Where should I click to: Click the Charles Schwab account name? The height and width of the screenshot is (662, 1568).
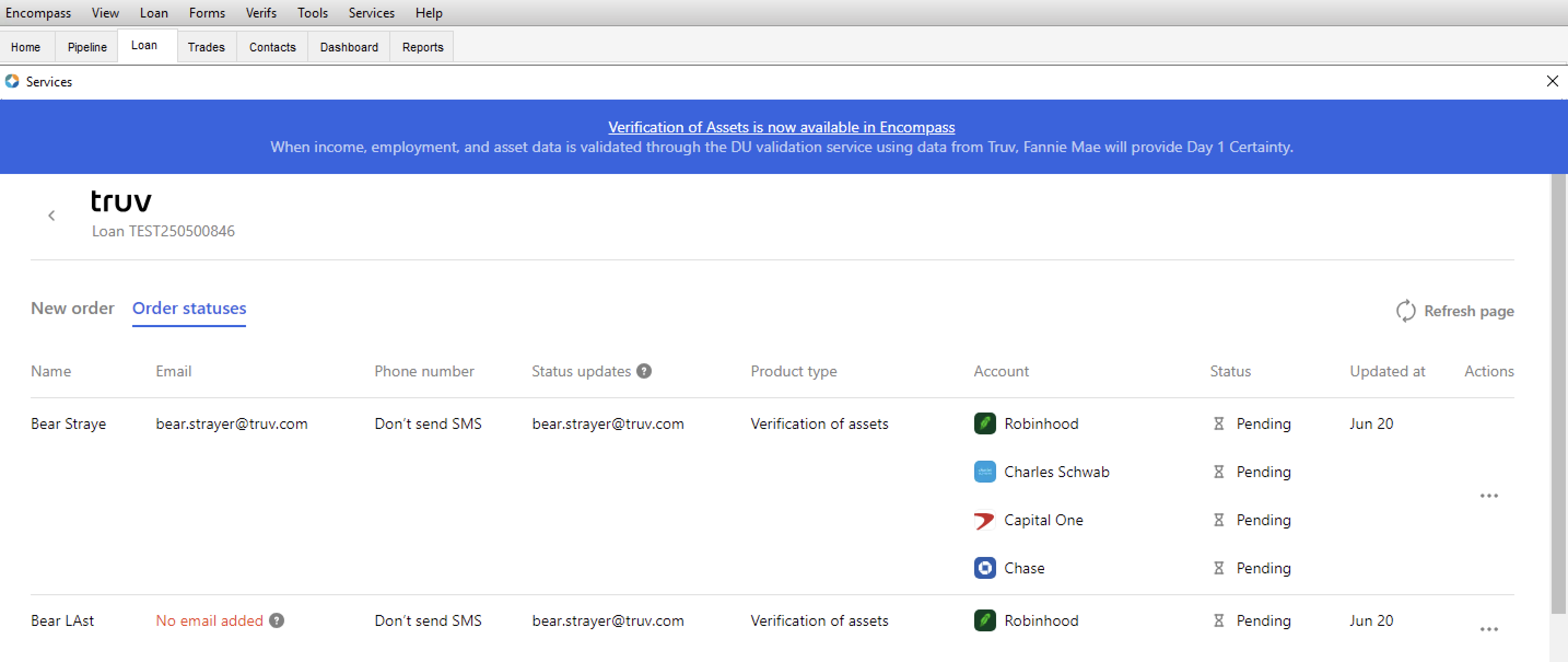1056,472
